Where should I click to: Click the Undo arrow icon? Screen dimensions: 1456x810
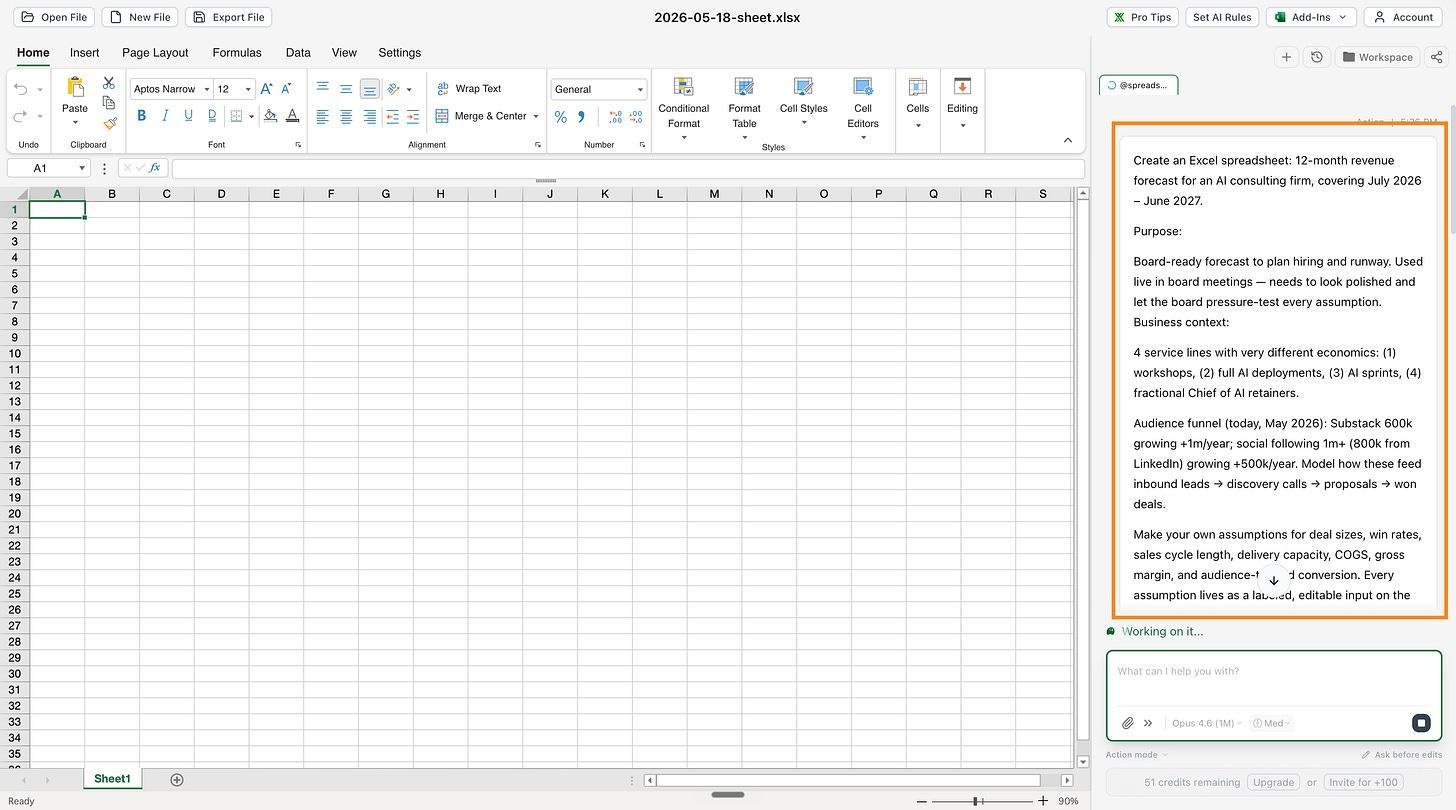(20, 89)
